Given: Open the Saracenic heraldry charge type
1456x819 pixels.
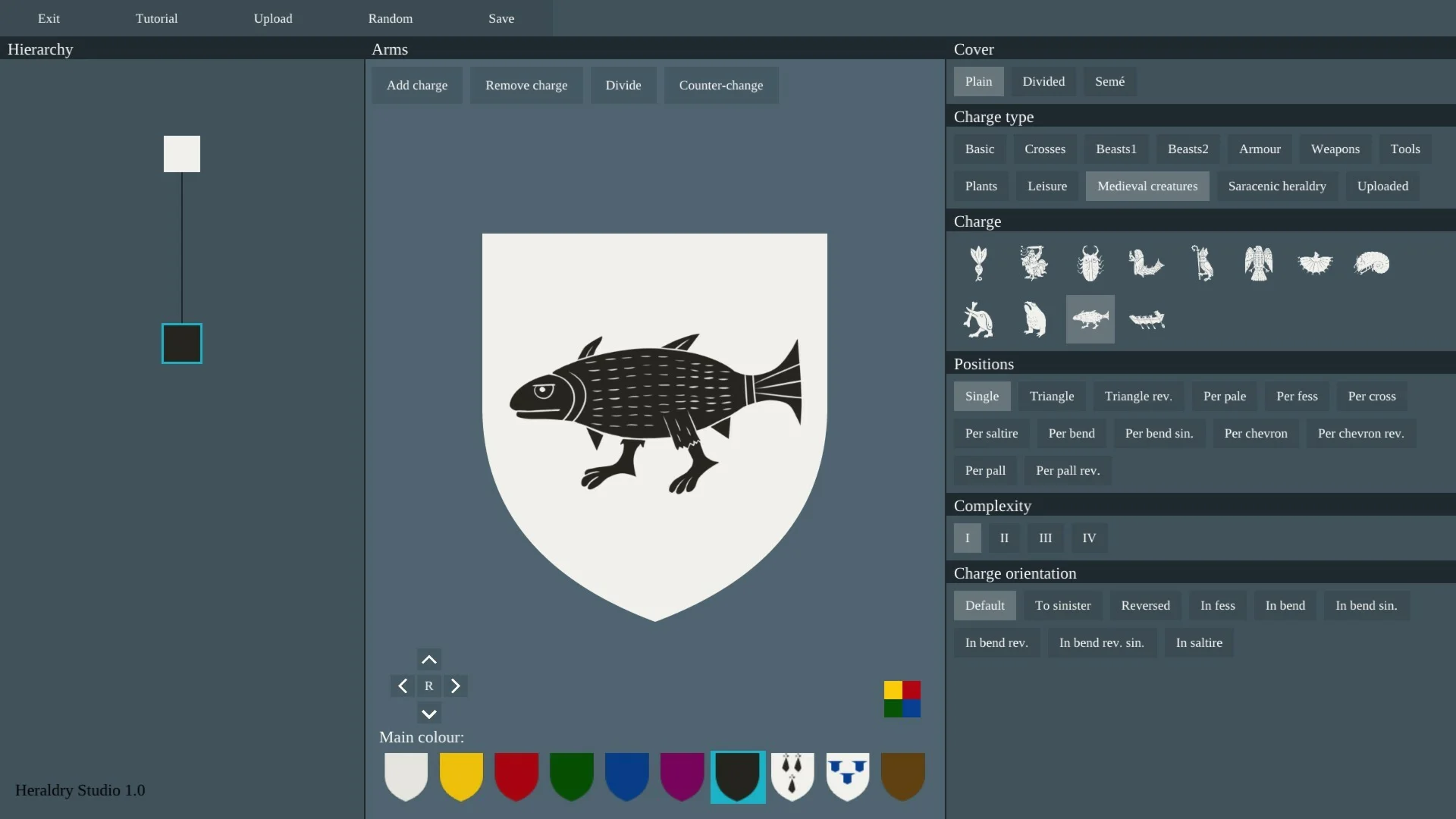Looking at the screenshot, I should click(x=1276, y=186).
